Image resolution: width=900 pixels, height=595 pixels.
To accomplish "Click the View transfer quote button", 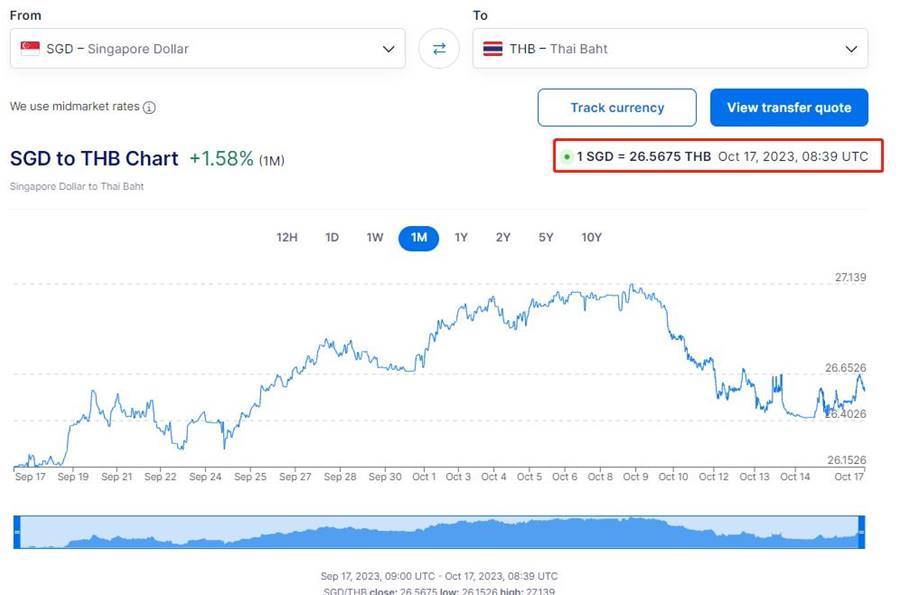I will (789, 107).
